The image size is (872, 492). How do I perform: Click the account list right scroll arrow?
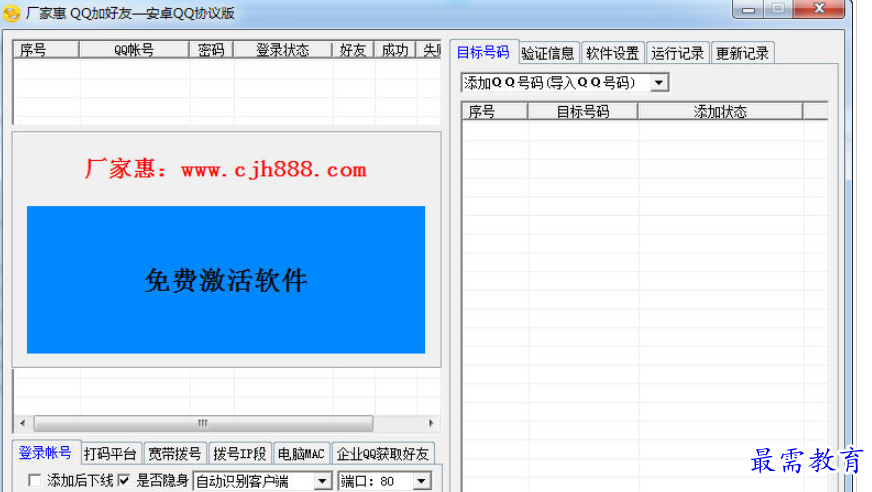coord(431,423)
